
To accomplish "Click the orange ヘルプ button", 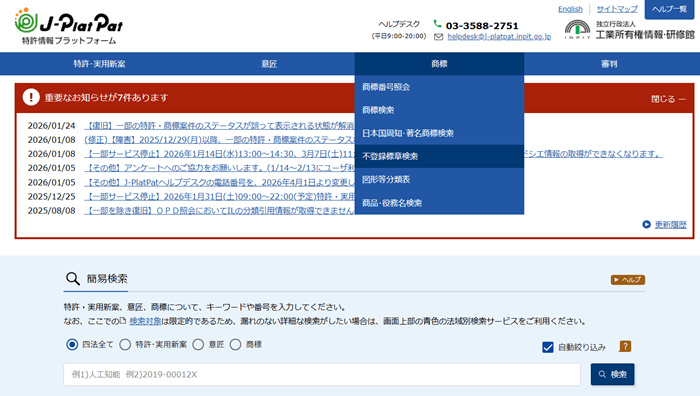I will [x=628, y=280].
